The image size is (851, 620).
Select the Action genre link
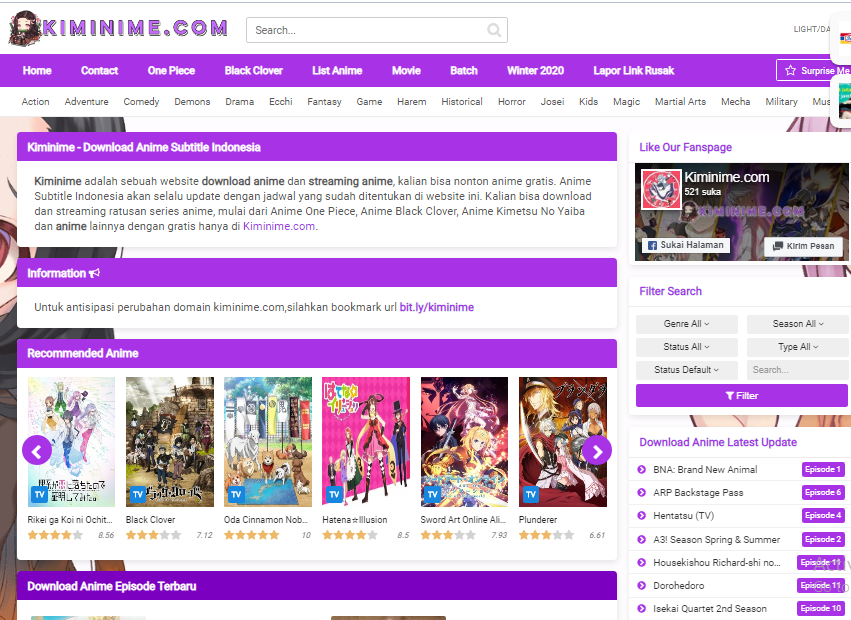(x=35, y=102)
